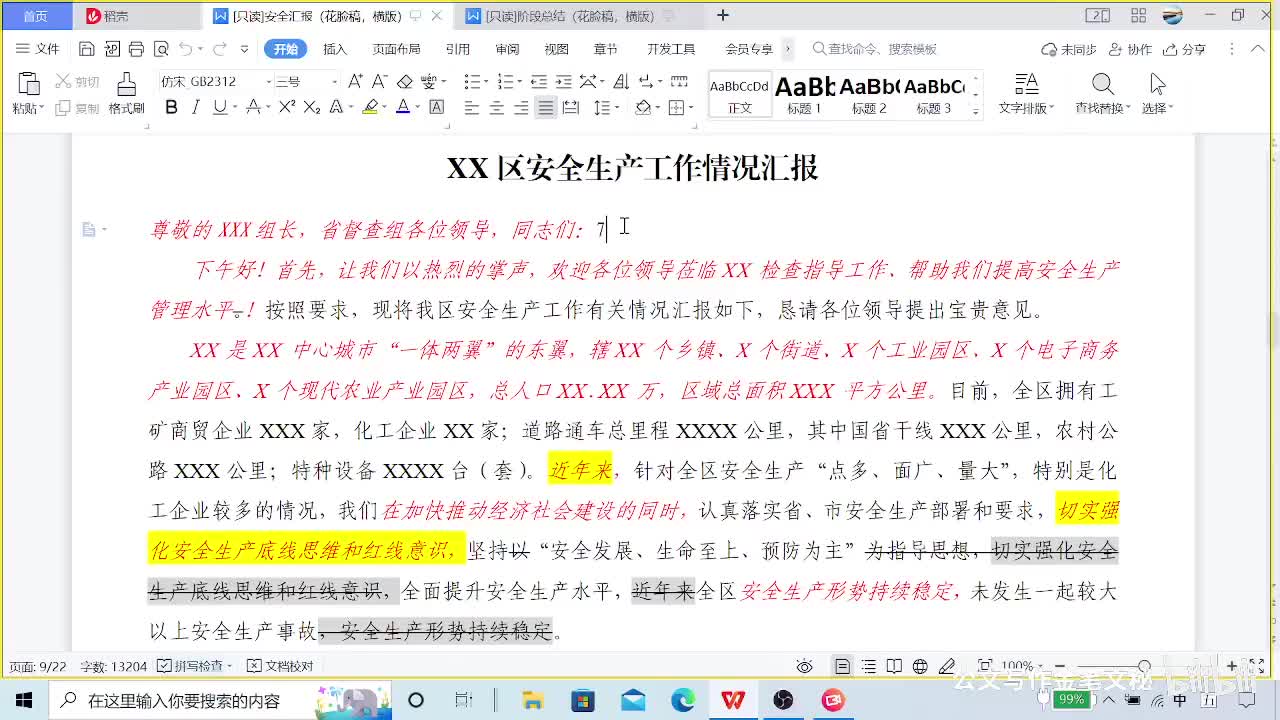This screenshot has width=1280, height=720.
Task: Click the Align Right icon
Action: pyautogui.click(x=520, y=108)
